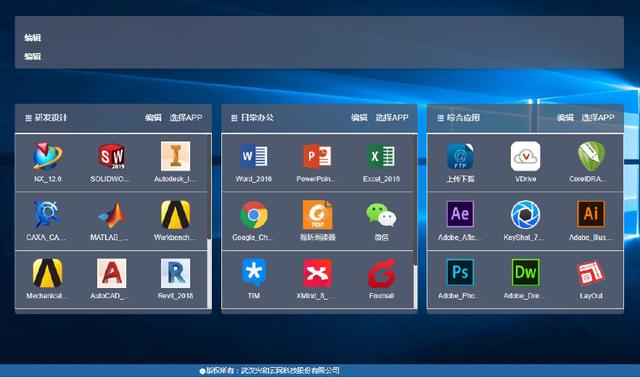Click 编辑 in the 研发设计 panel header
This screenshot has height=378, width=640.
click(x=153, y=118)
